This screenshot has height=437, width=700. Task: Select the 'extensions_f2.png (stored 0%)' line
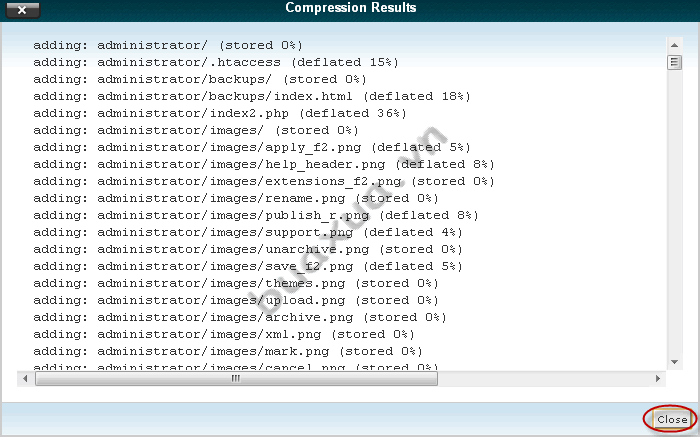pyautogui.click(x=264, y=181)
